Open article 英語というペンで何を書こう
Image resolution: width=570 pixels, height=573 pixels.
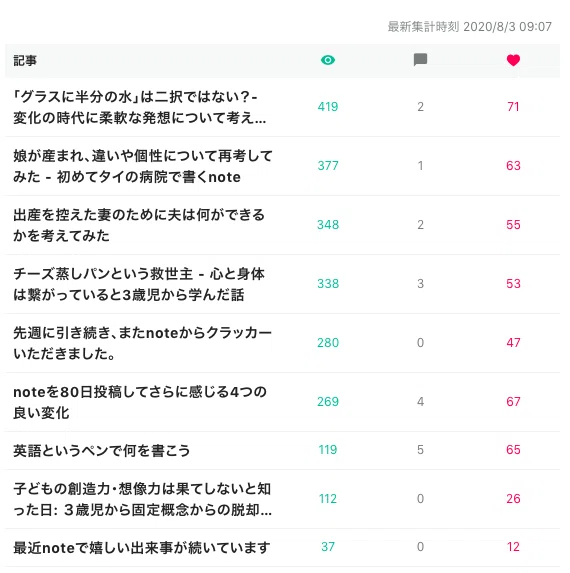pyautogui.click(x=102, y=450)
